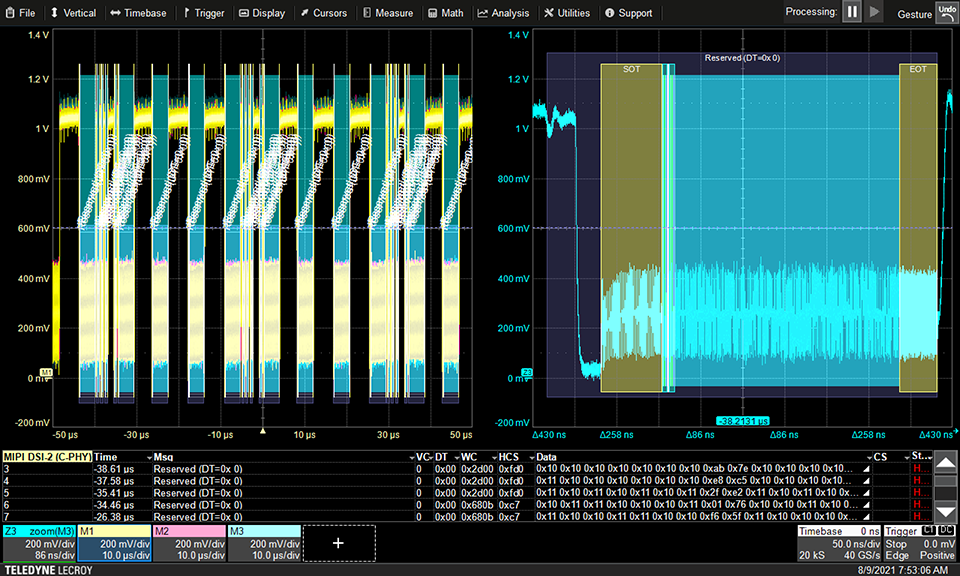Click the Undo gesture icon
The height and width of the screenshot is (576, 960).
(x=947, y=12)
